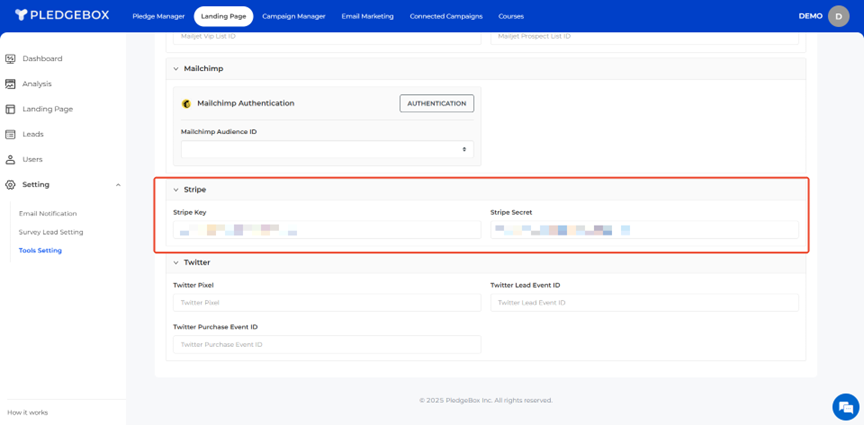Collapse the Setting sidebar menu chevron
This screenshot has width=864, height=425.
coord(118,185)
